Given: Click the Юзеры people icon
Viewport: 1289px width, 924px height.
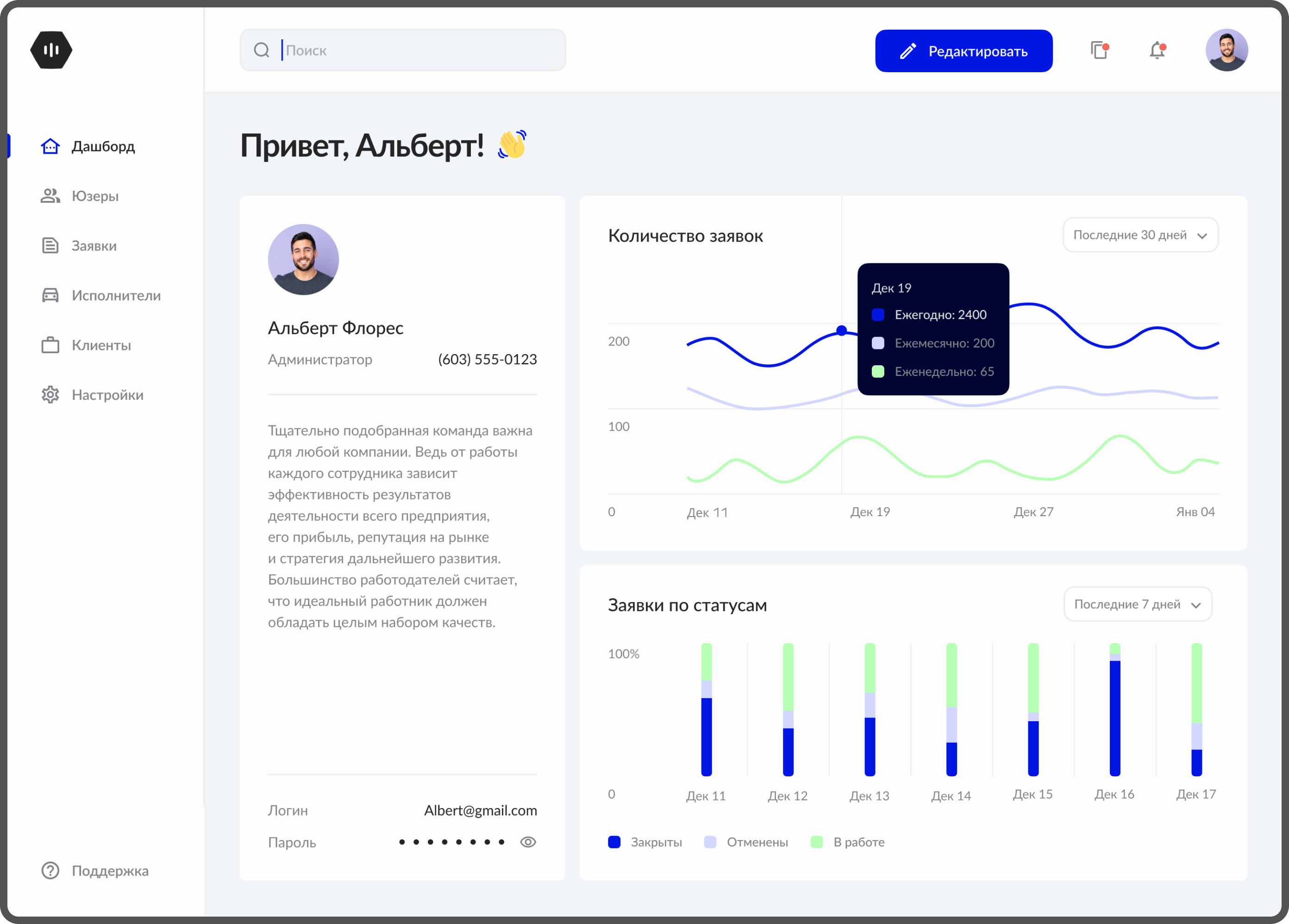Looking at the screenshot, I should click(50, 196).
